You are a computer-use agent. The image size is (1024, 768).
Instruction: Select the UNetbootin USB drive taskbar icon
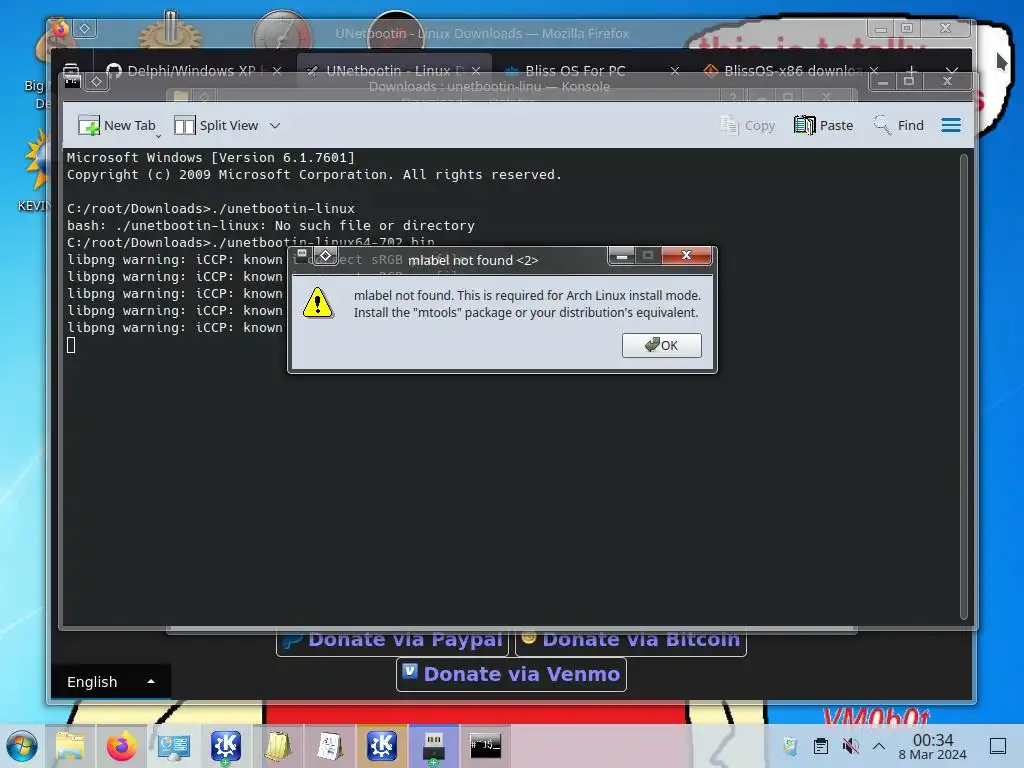(x=434, y=746)
